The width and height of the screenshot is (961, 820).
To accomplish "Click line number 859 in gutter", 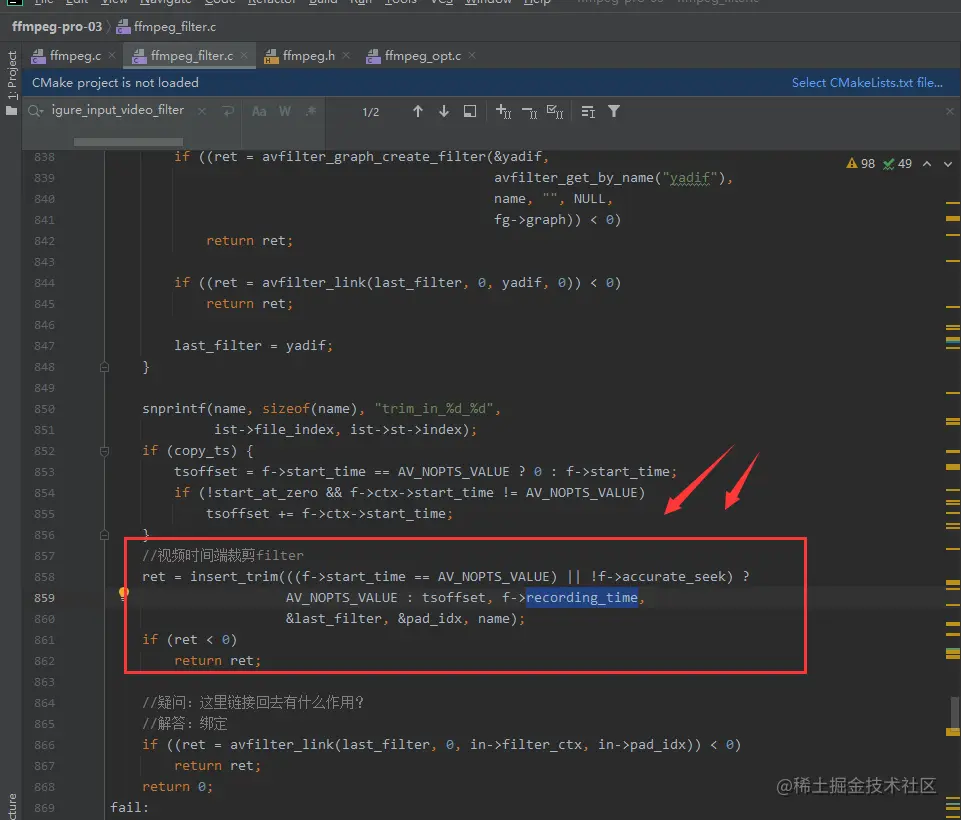I will (44, 598).
